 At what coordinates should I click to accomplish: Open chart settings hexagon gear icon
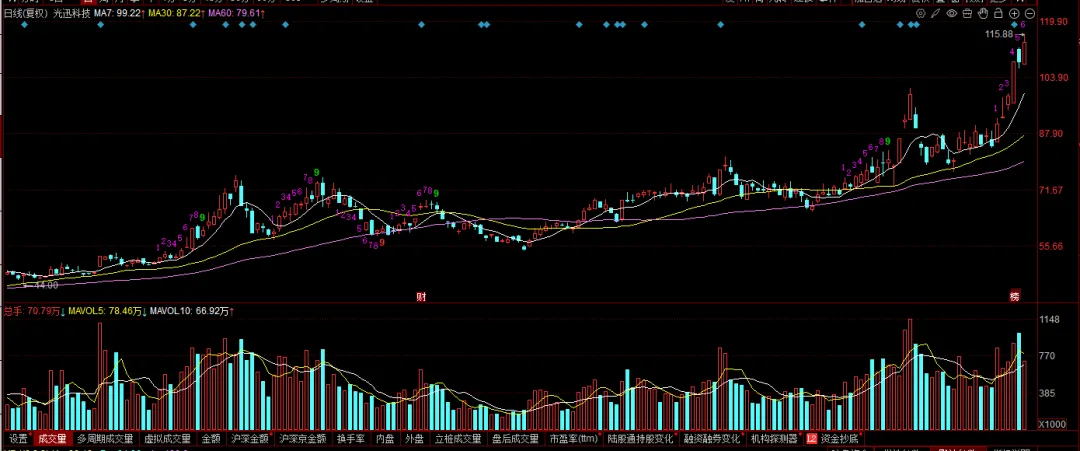tap(921, 13)
